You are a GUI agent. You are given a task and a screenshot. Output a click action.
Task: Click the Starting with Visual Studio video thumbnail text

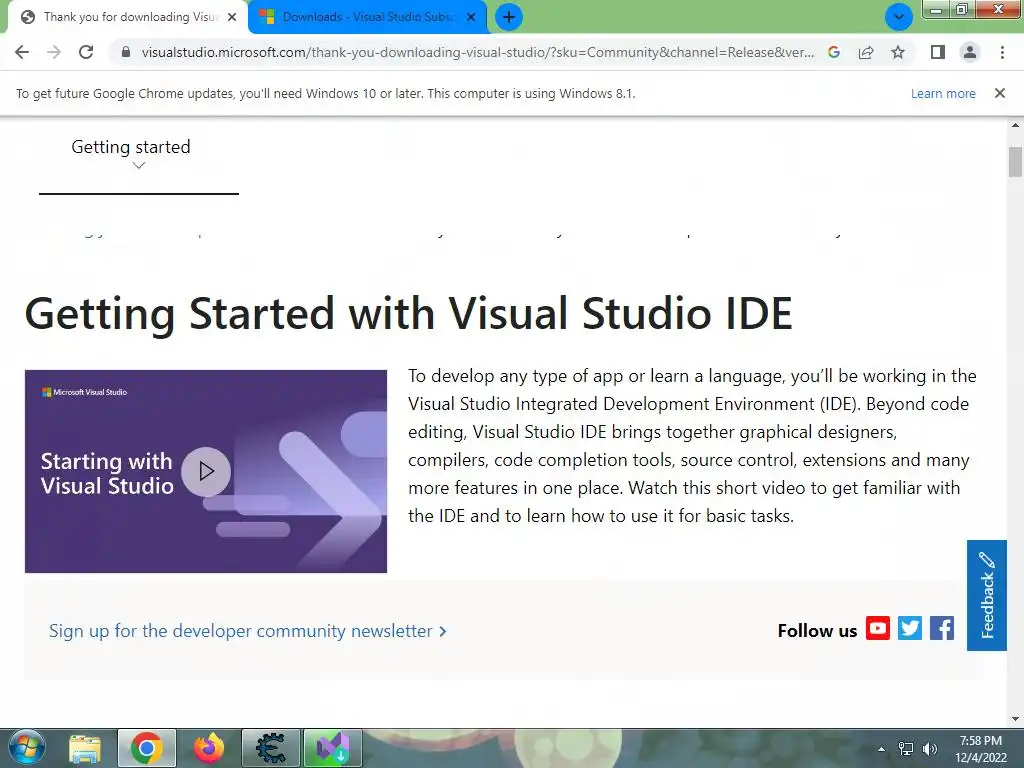tap(107, 473)
